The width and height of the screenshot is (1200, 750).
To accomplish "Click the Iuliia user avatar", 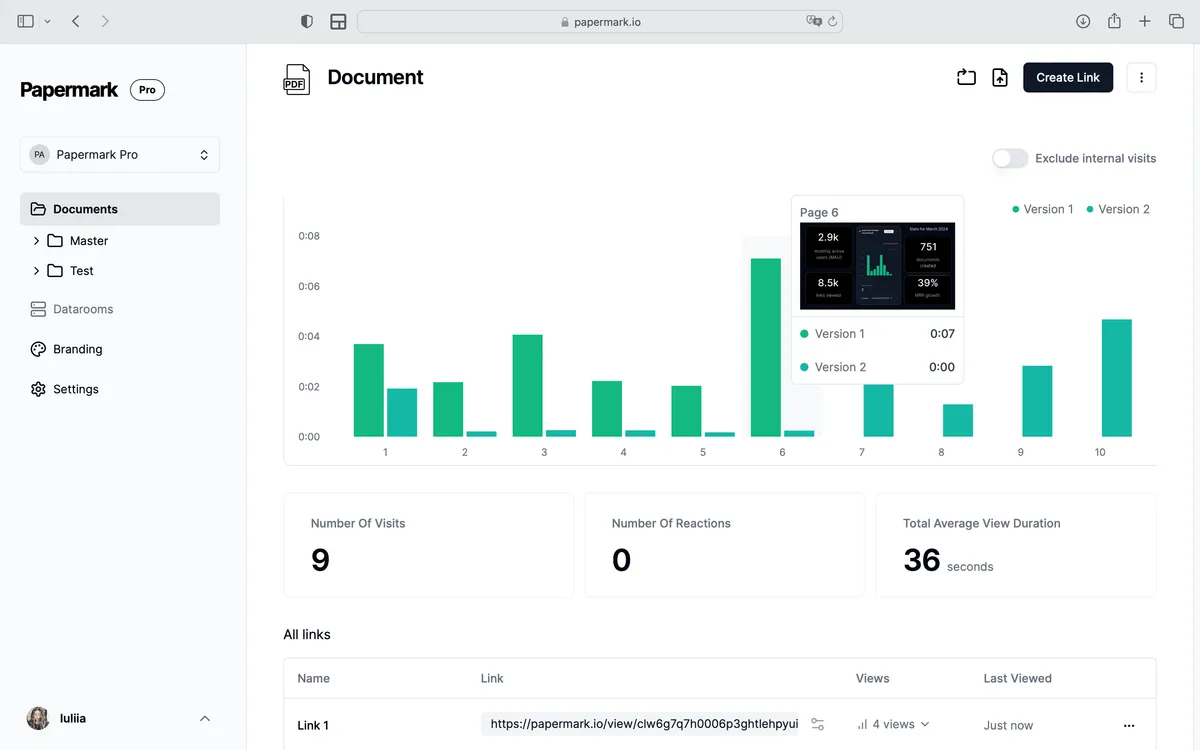I will pos(38,718).
